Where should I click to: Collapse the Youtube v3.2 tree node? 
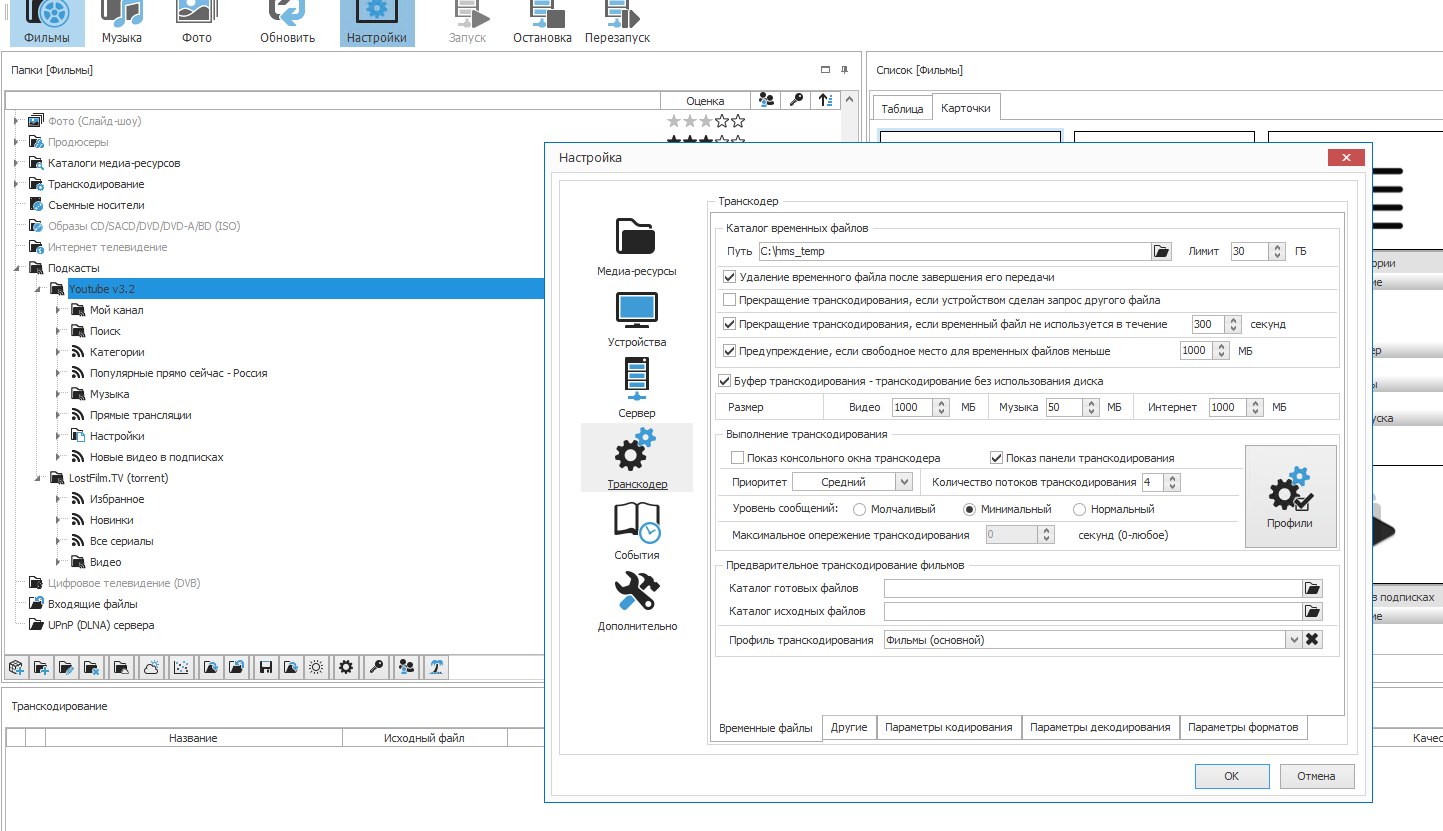pos(37,289)
